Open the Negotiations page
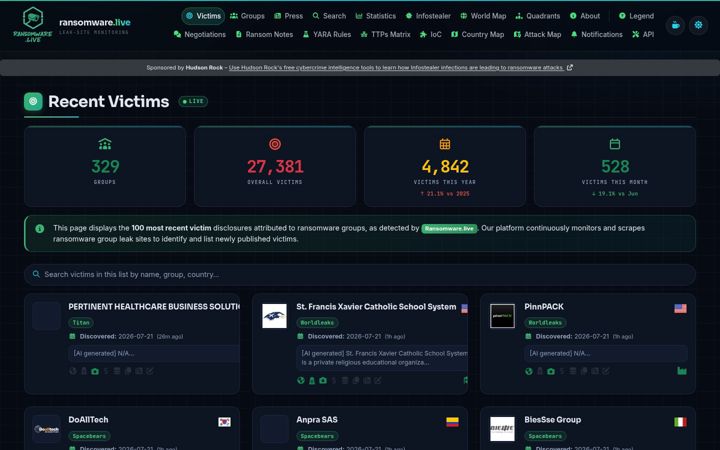Viewport: 720px width, 450px height. [x=200, y=34]
